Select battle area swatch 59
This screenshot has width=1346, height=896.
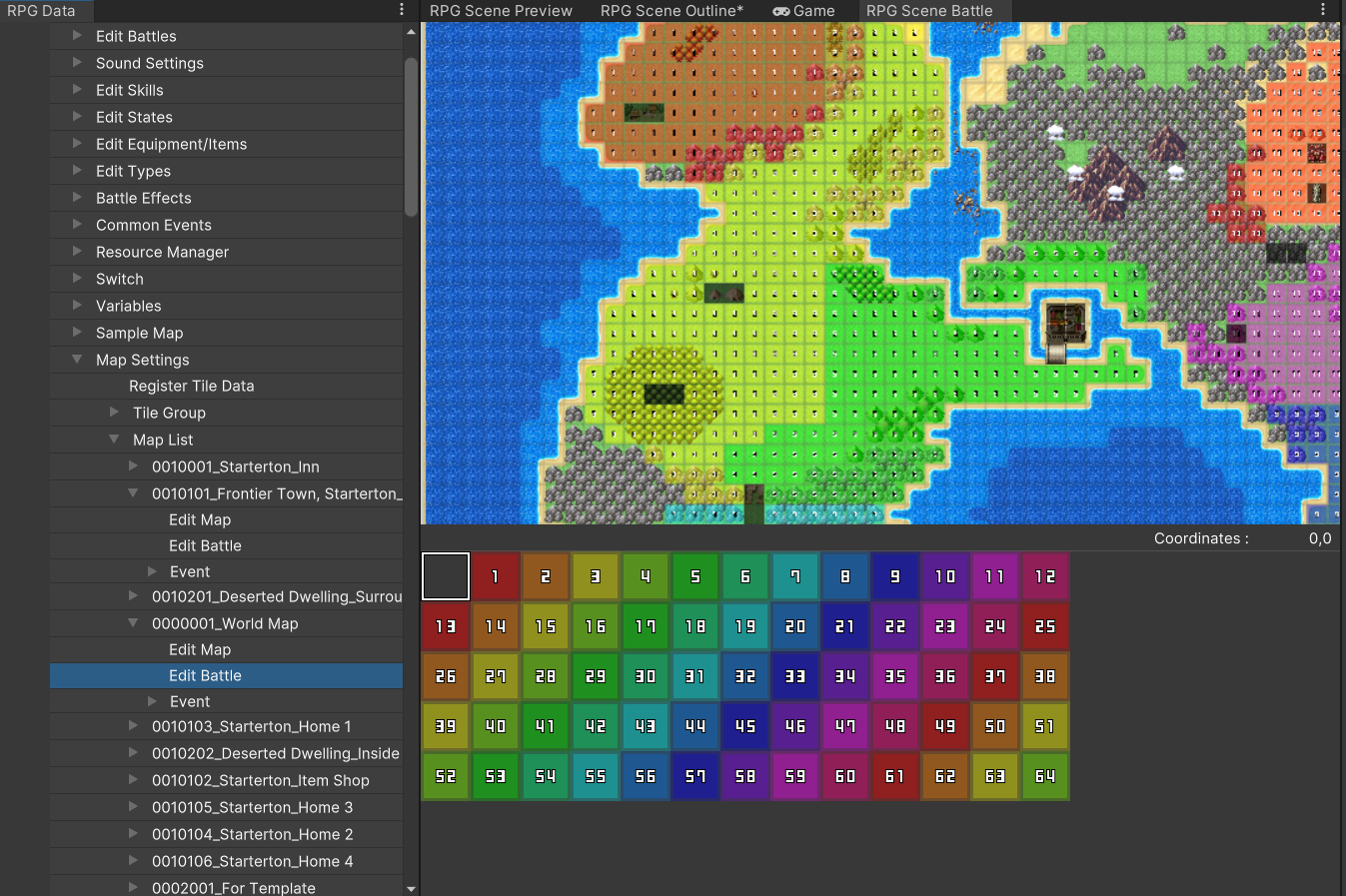point(795,776)
